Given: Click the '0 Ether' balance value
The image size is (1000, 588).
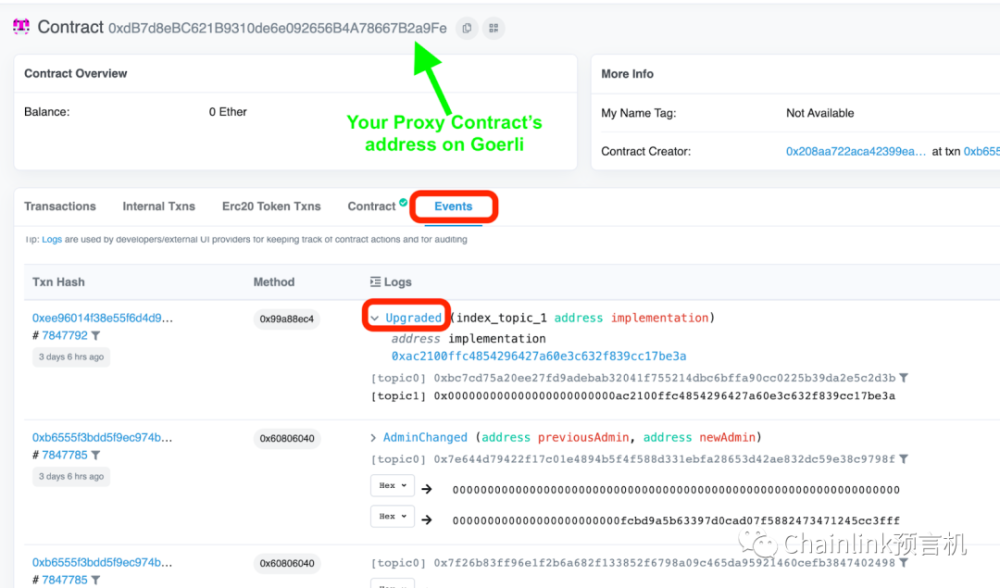Looking at the screenshot, I should point(228,112).
